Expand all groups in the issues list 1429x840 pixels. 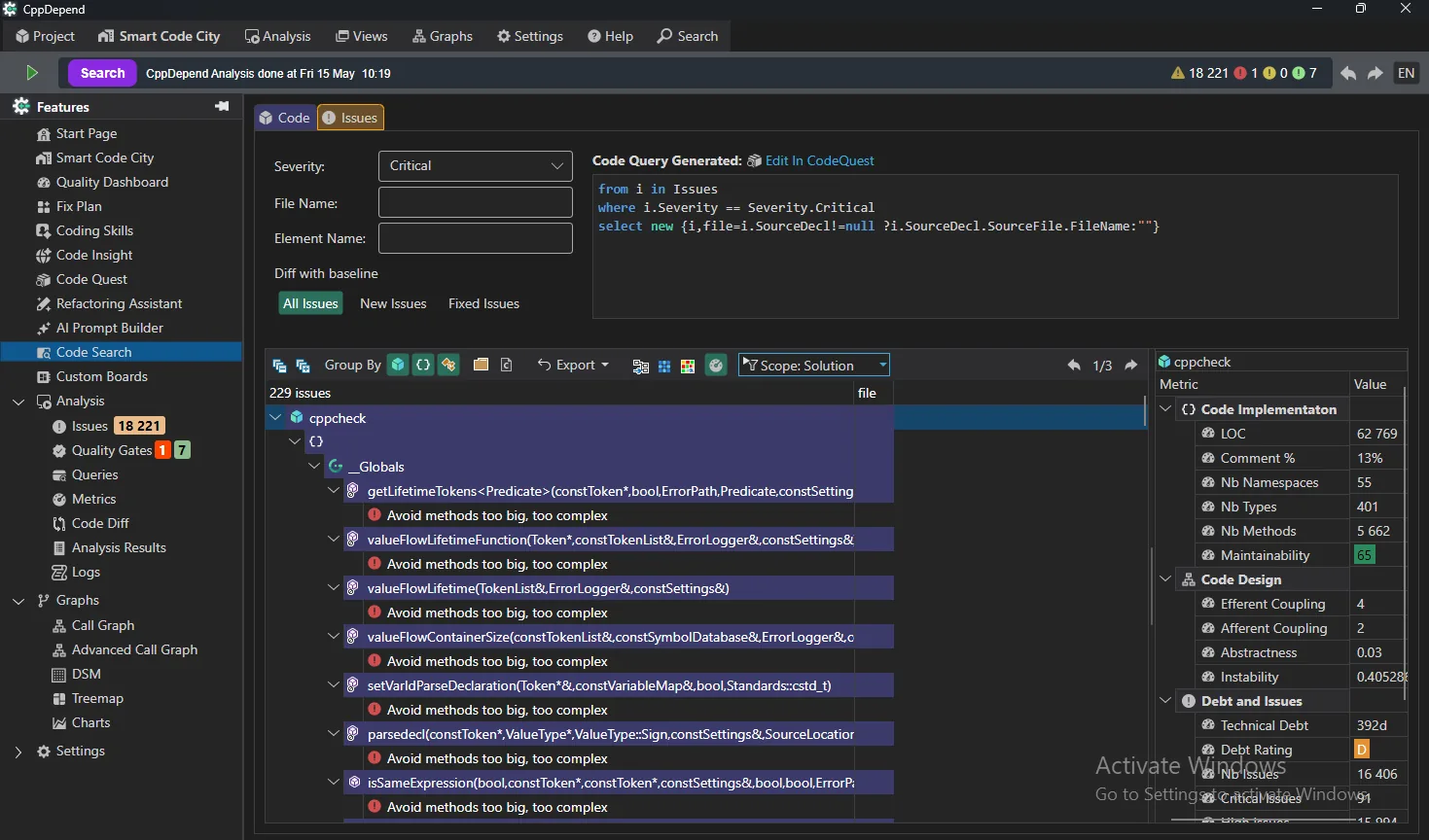coord(303,366)
